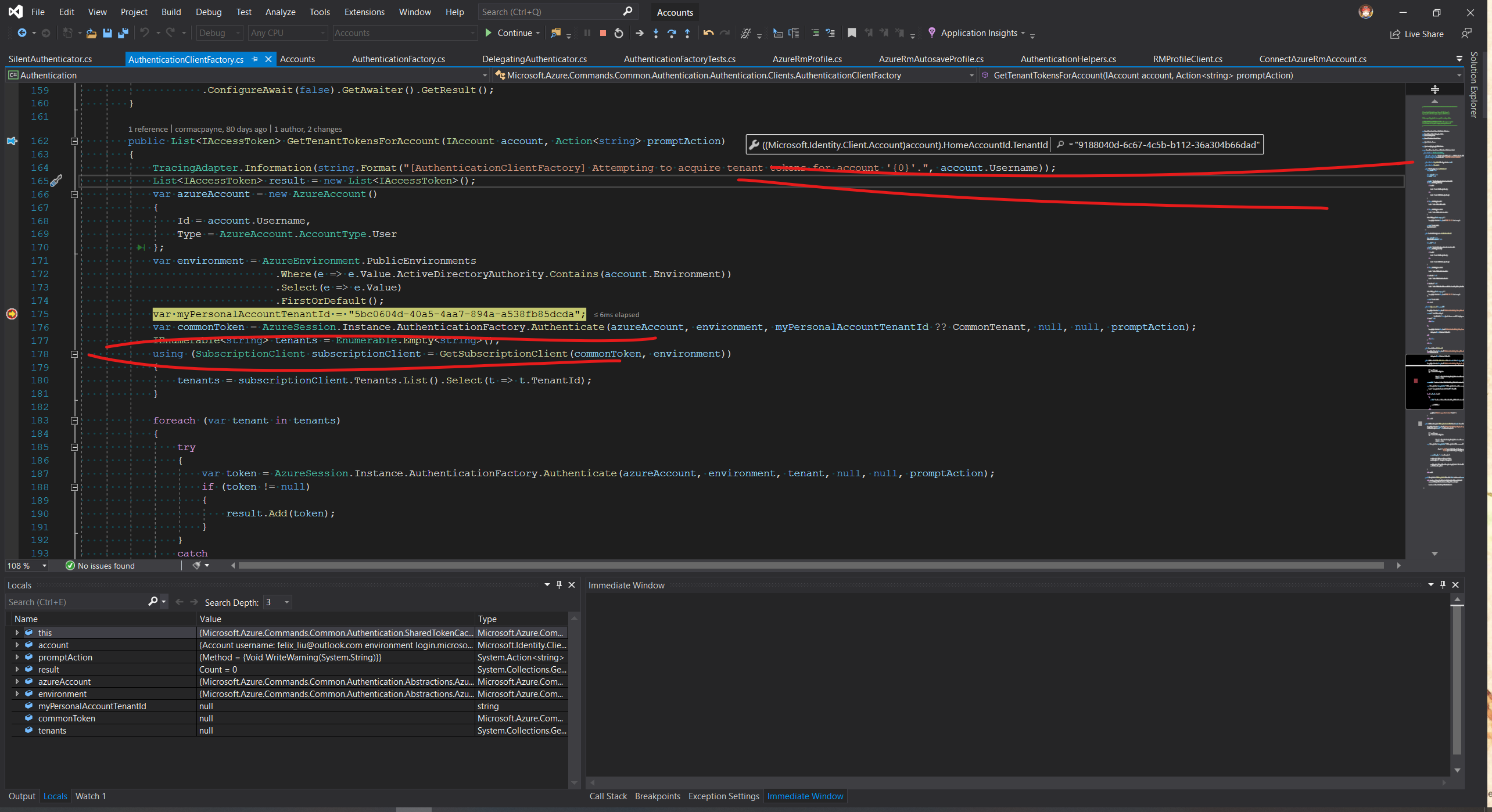Image resolution: width=1492 pixels, height=812 pixels.
Task: Stop the debugging session
Action: click(602, 33)
